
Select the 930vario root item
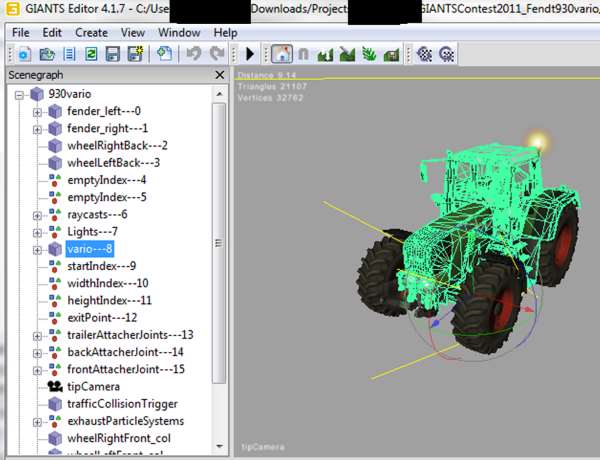click(70, 94)
